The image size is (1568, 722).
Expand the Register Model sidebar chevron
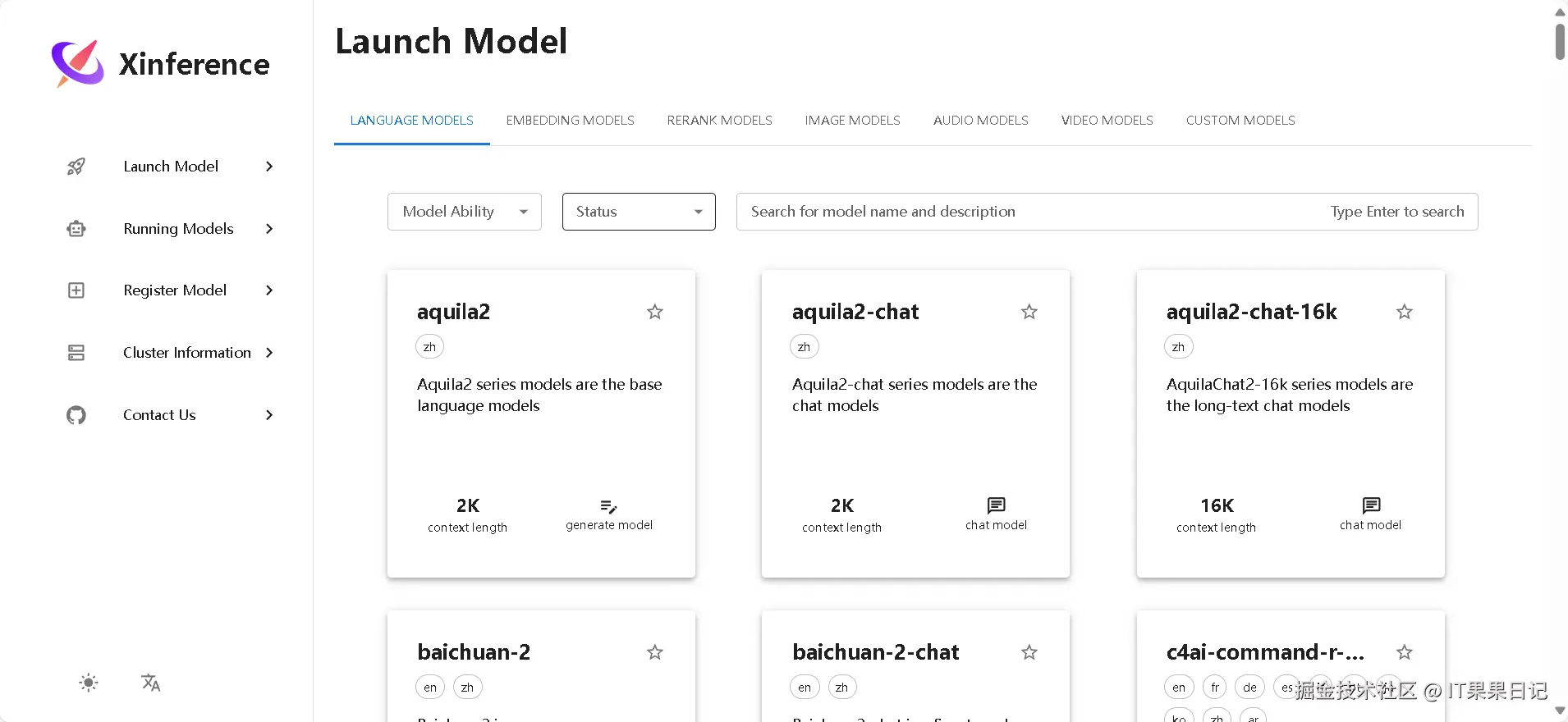269,290
